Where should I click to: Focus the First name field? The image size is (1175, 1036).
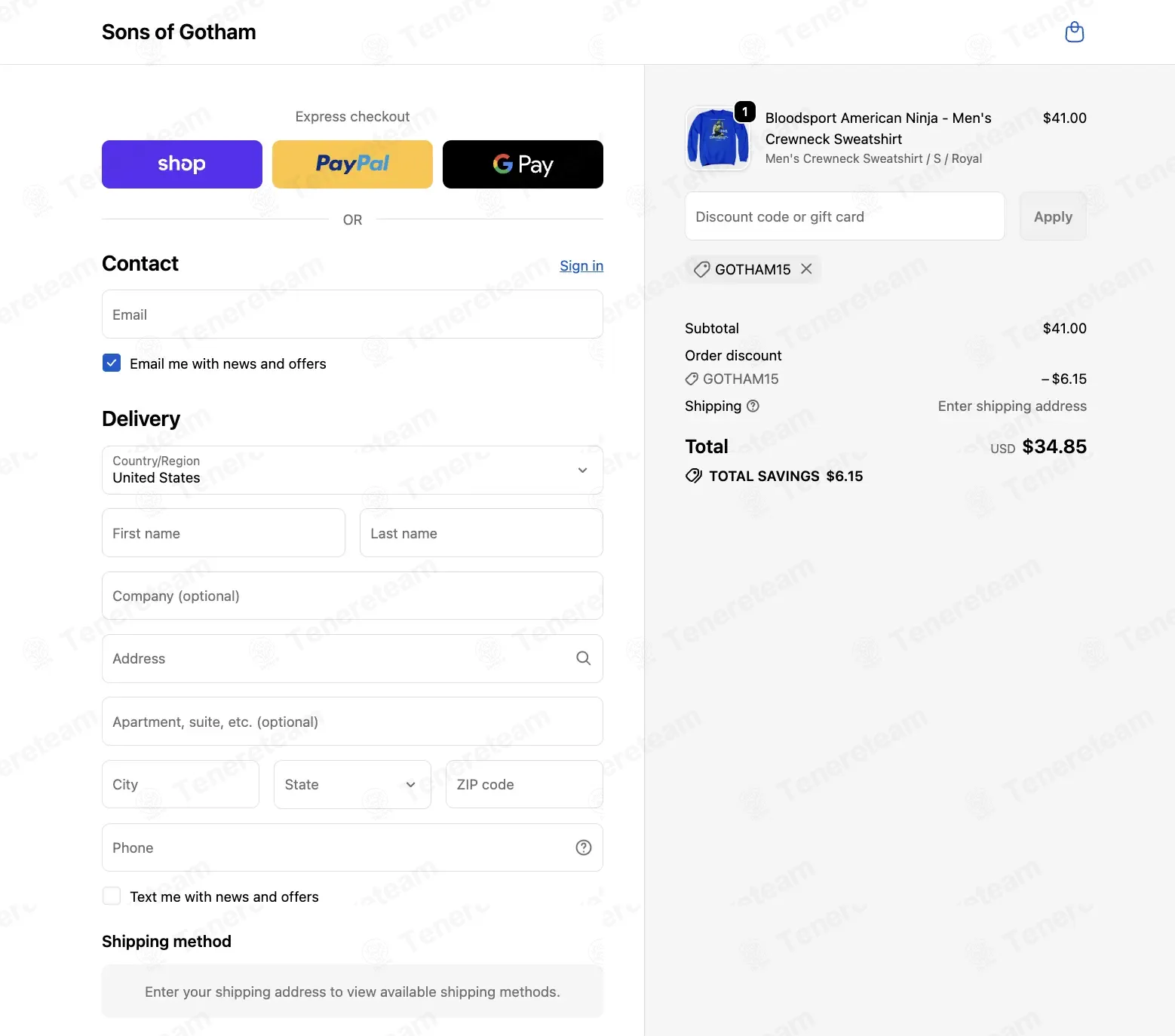tap(223, 533)
